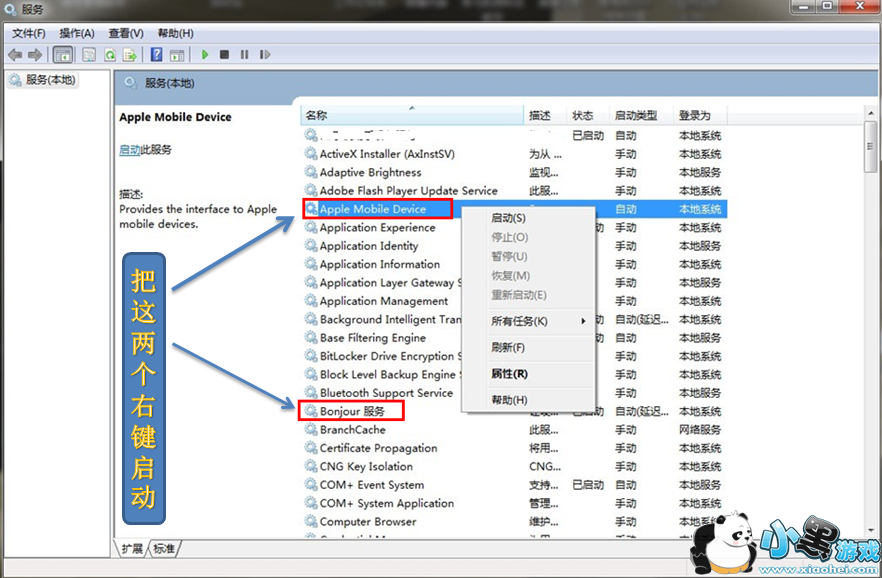The width and height of the screenshot is (882, 578).
Task: Expand 所有任务(K) submenu arrow
Action: coord(583,321)
